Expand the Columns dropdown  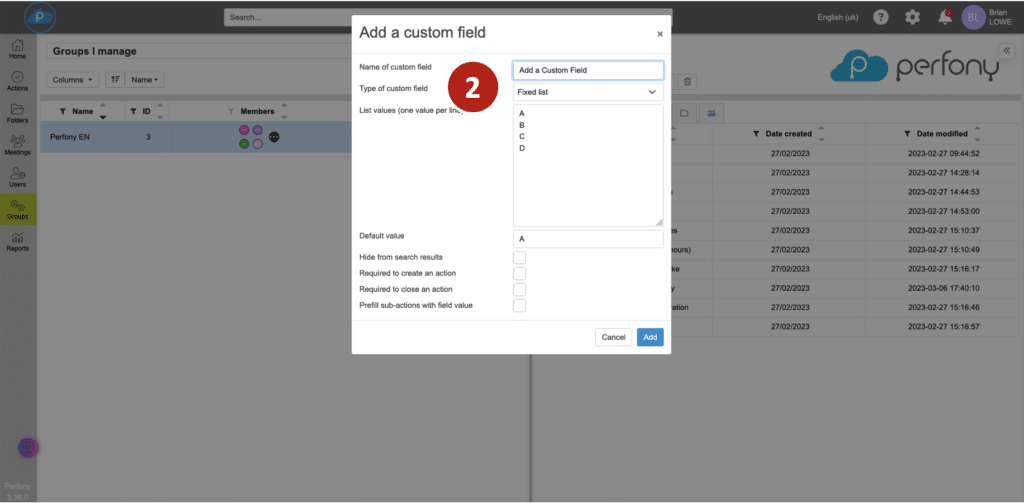pos(75,79)
